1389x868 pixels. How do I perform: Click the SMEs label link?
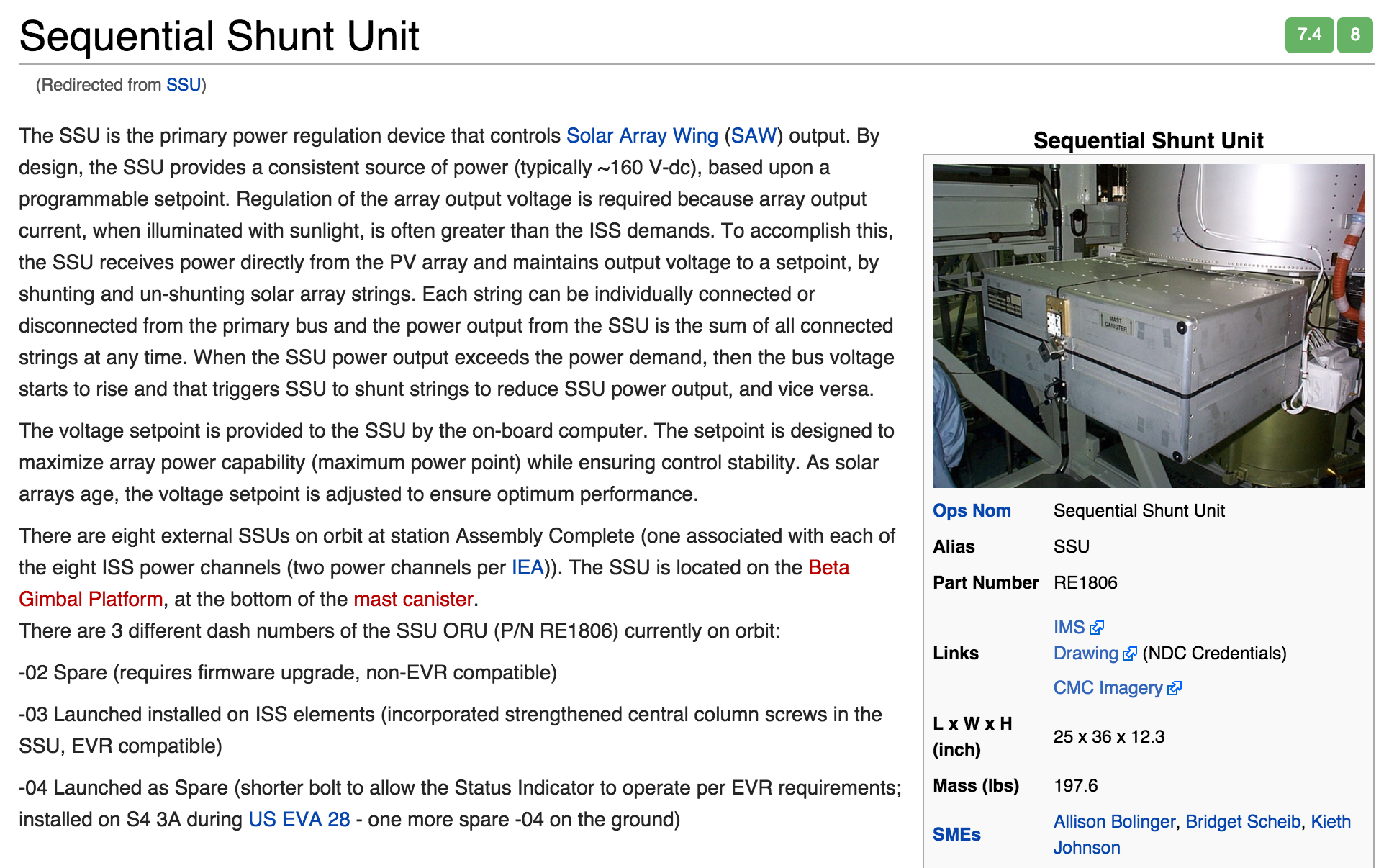point(956,834)
